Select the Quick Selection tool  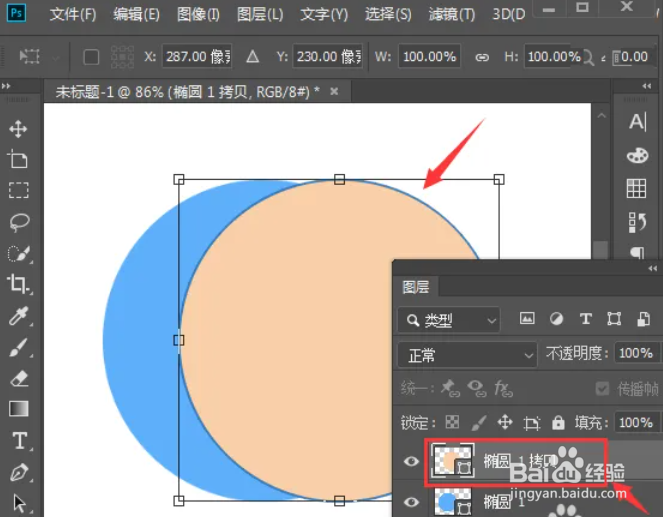coord(19,253)
